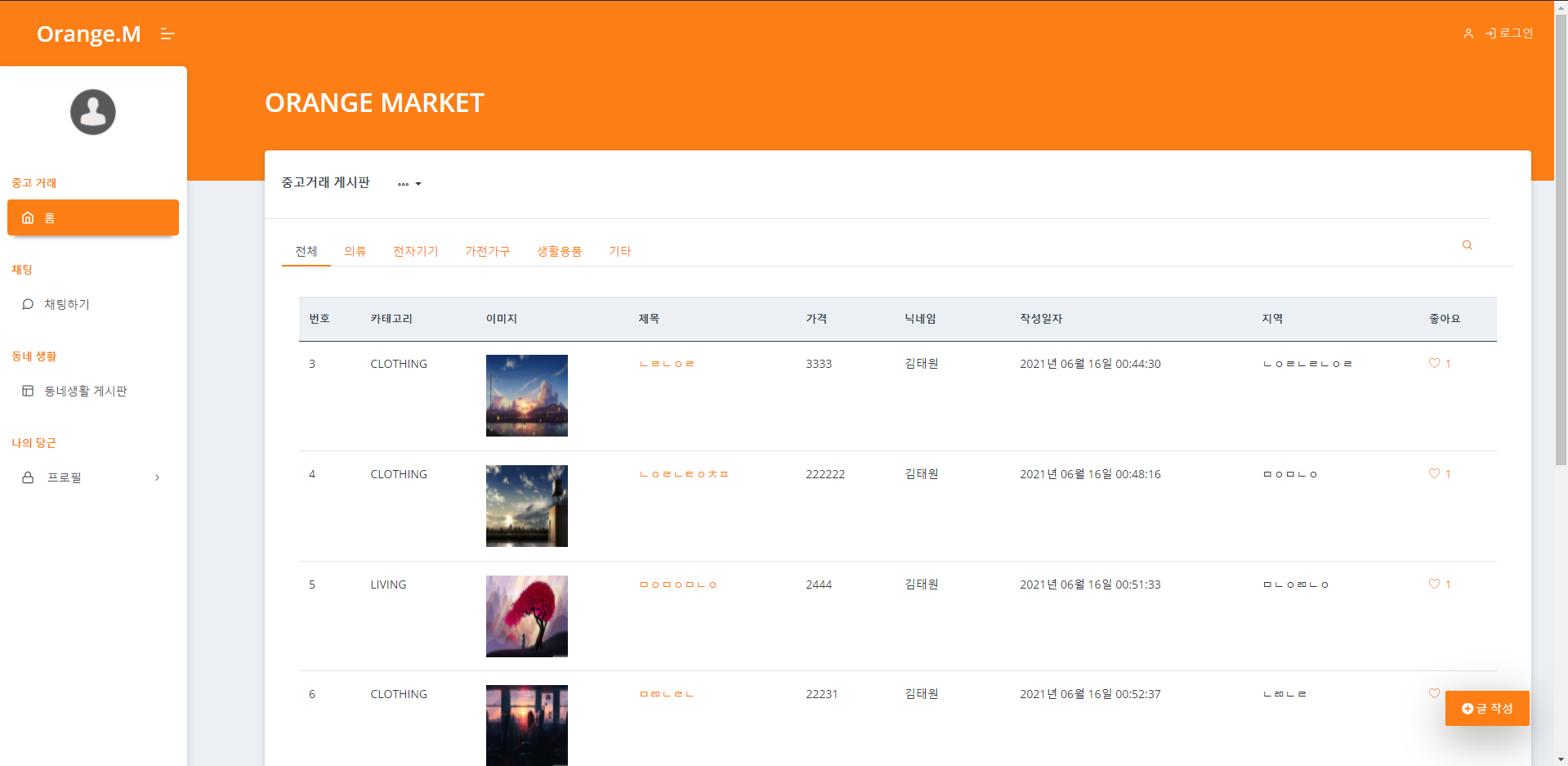
Task: Click the 좋아요 column header
Action: pyautogui.click(x=1445, y=319)
